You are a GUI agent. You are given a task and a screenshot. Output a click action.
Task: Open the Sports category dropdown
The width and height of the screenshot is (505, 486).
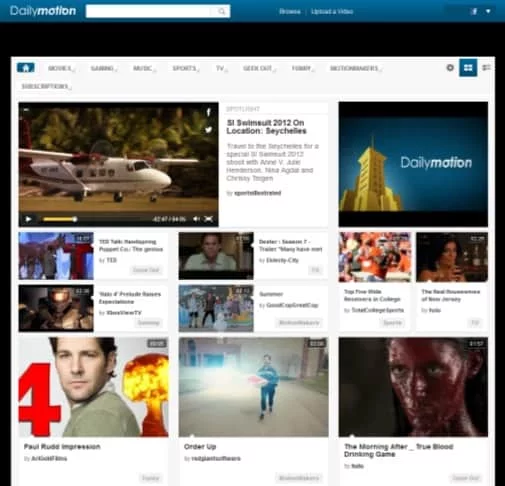(x=185, y=68)
